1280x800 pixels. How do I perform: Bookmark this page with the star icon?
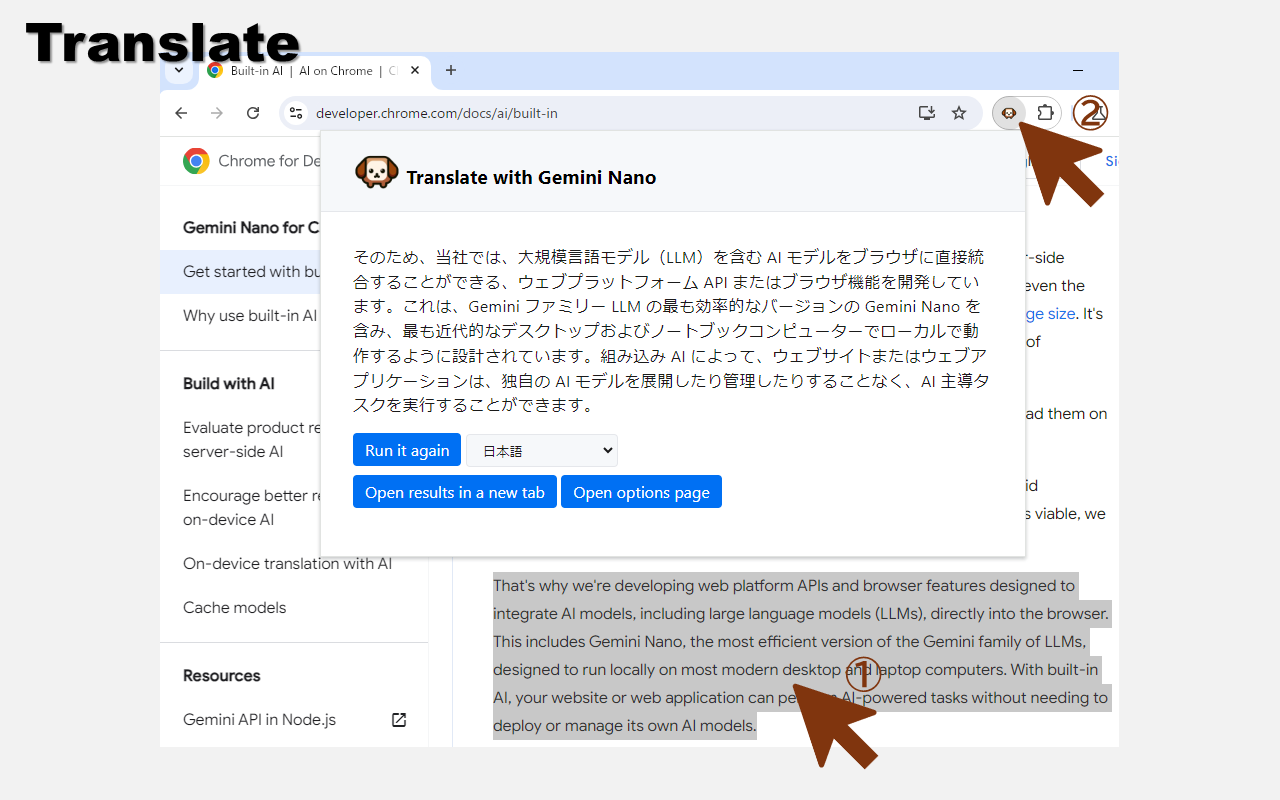pyautogui.click(x=959, y=113)
